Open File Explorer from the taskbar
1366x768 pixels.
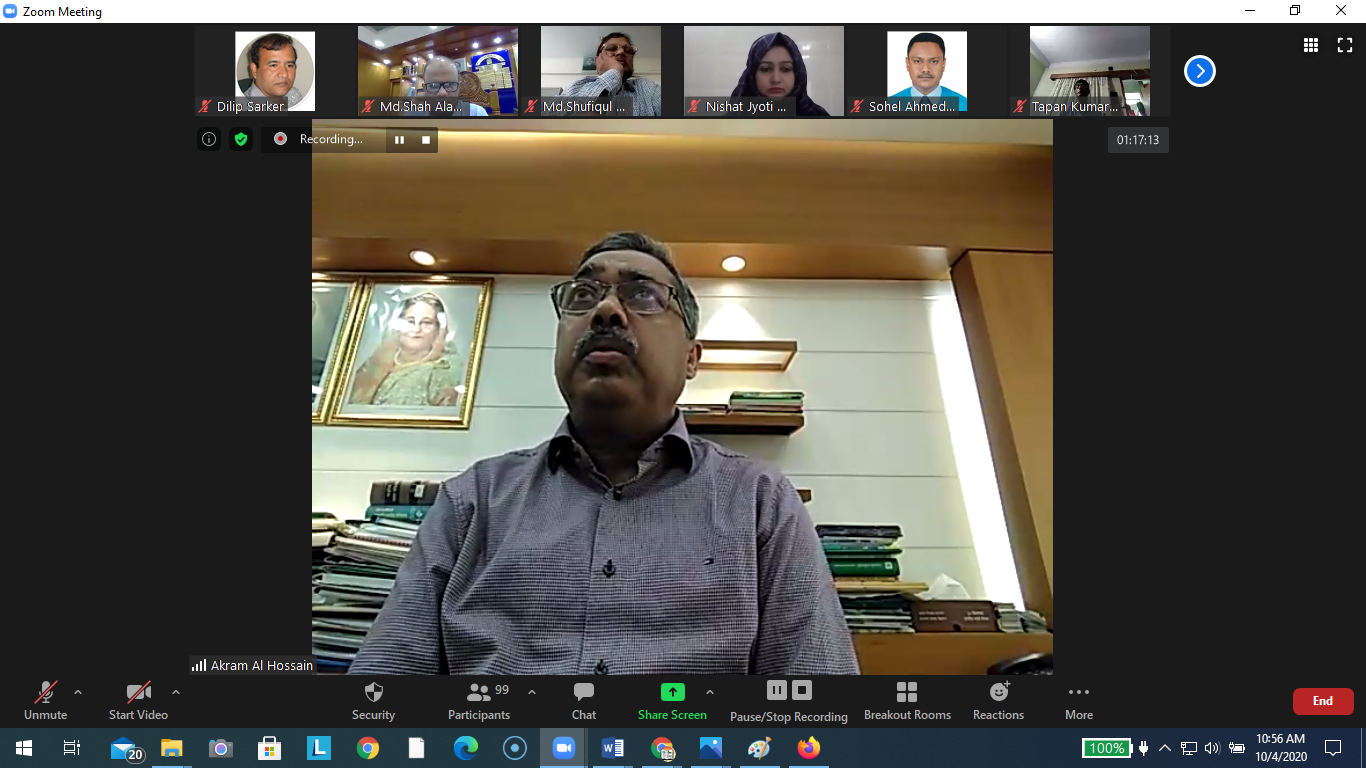point(172,748)
